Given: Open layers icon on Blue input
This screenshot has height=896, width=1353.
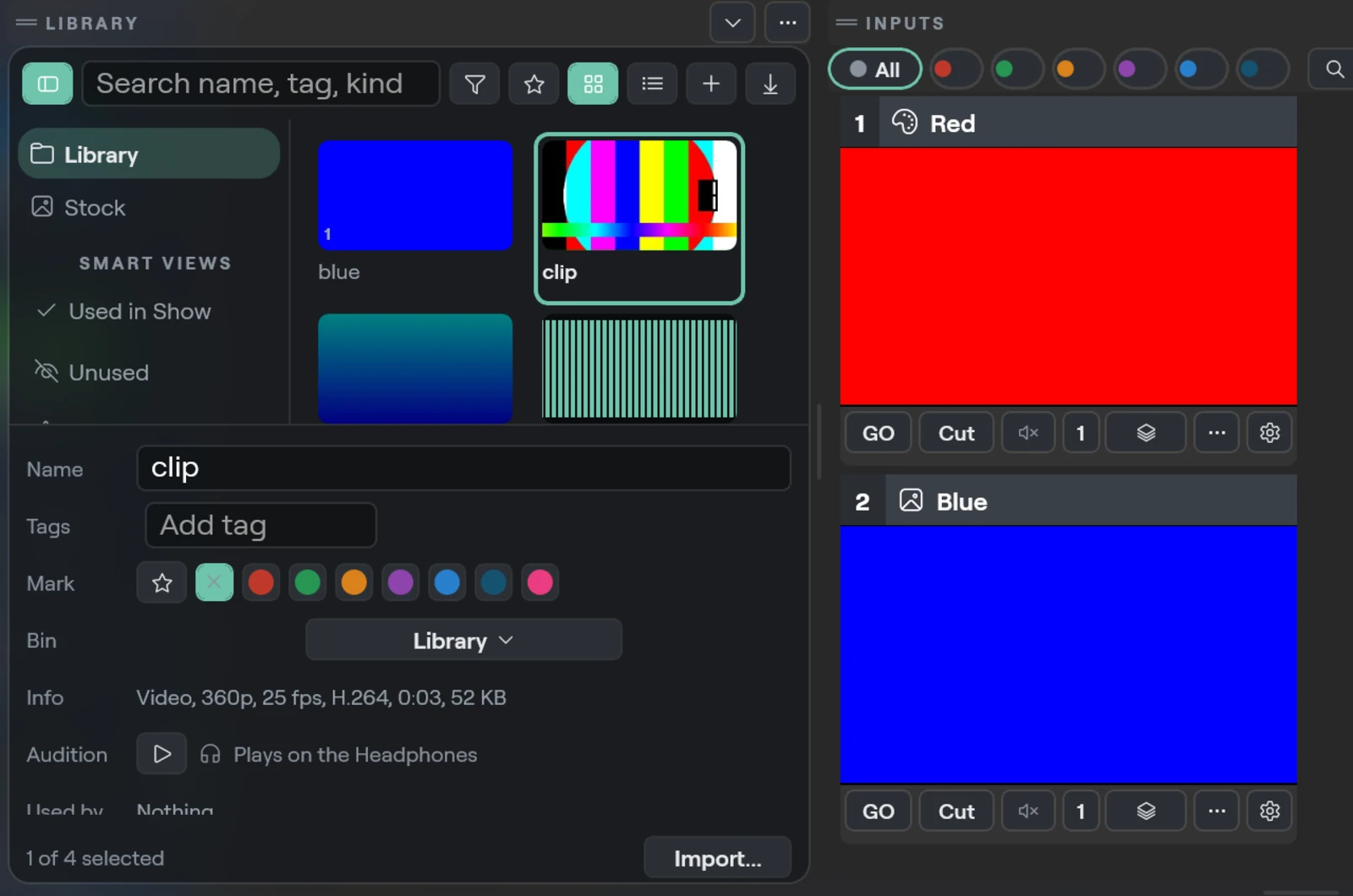Looking at the screenshot, I should (x=1146, y=811).
